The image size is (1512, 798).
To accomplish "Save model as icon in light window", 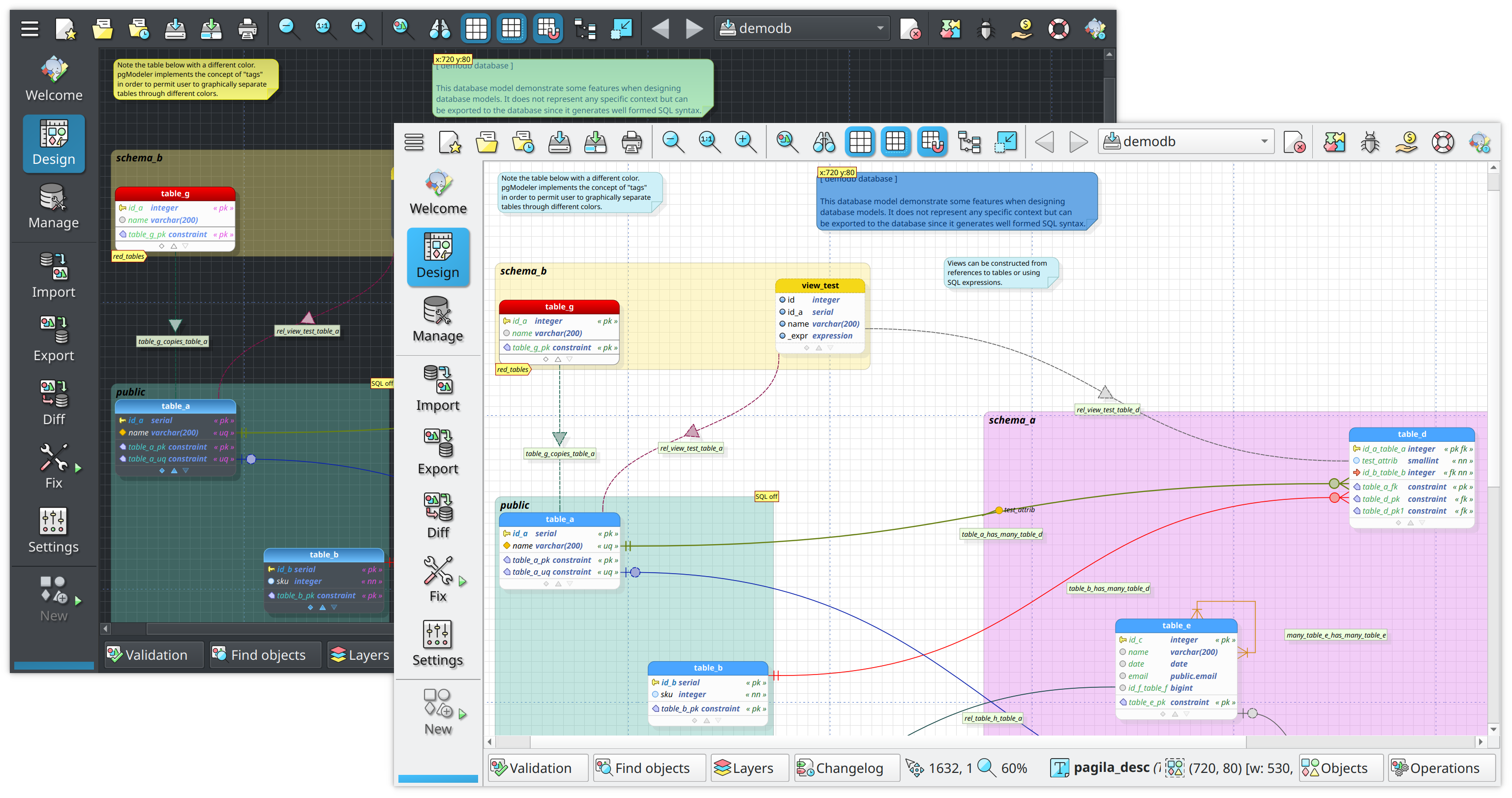I will (x=595, y=142).
